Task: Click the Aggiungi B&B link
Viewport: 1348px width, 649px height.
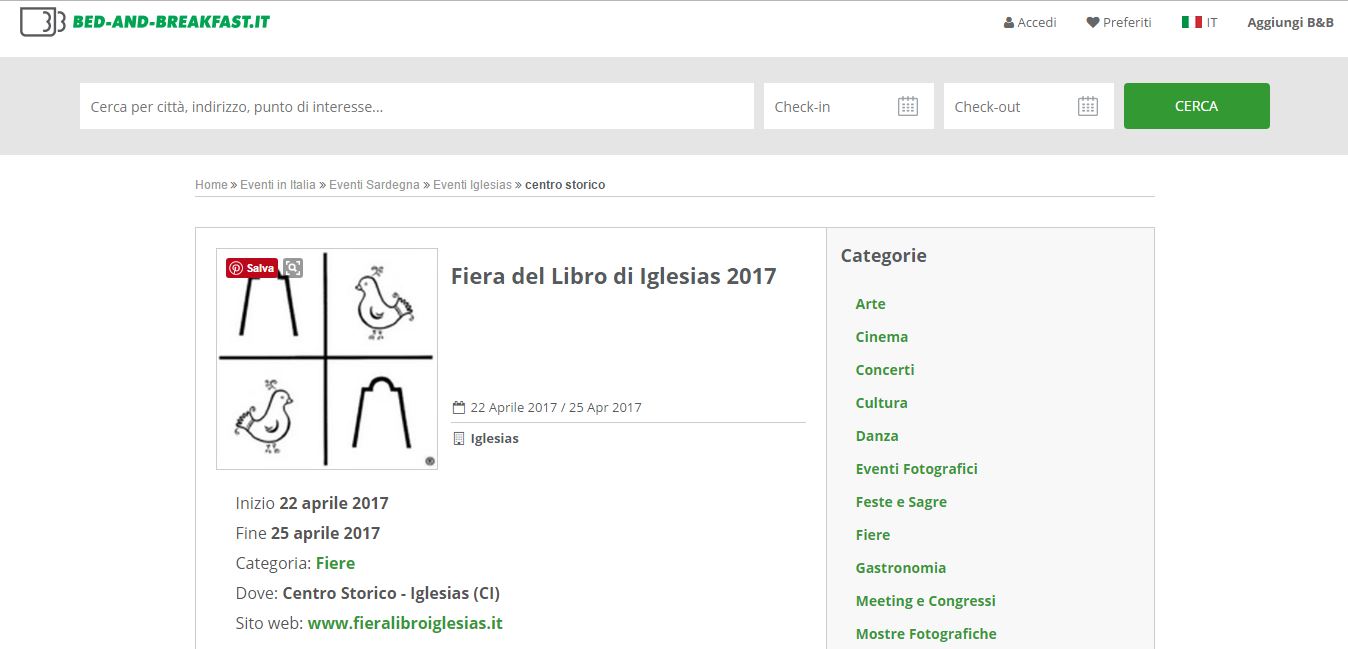Action: [x=1290, y=22]
